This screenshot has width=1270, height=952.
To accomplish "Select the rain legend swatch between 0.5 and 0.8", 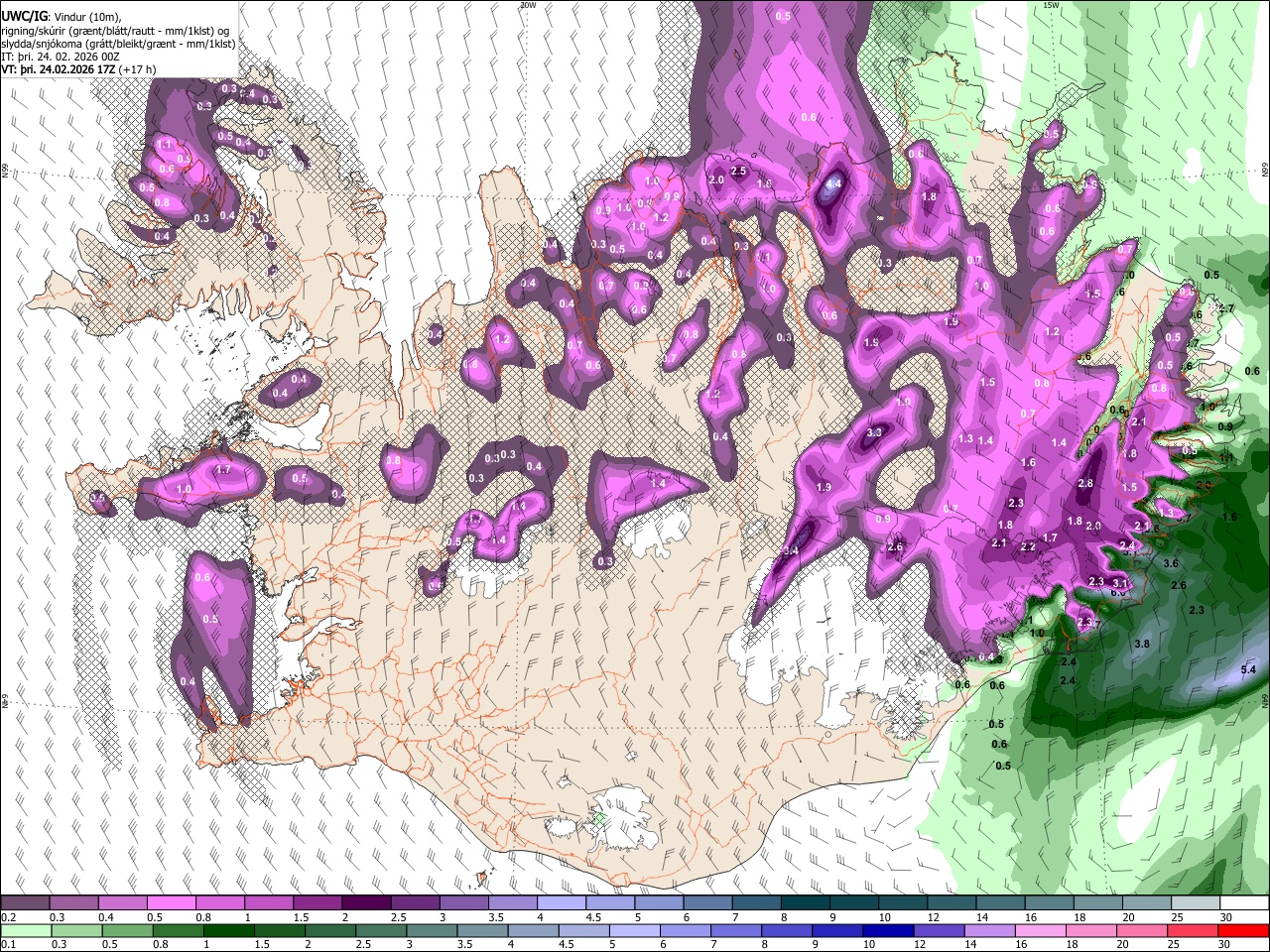I will click(126, 930).
